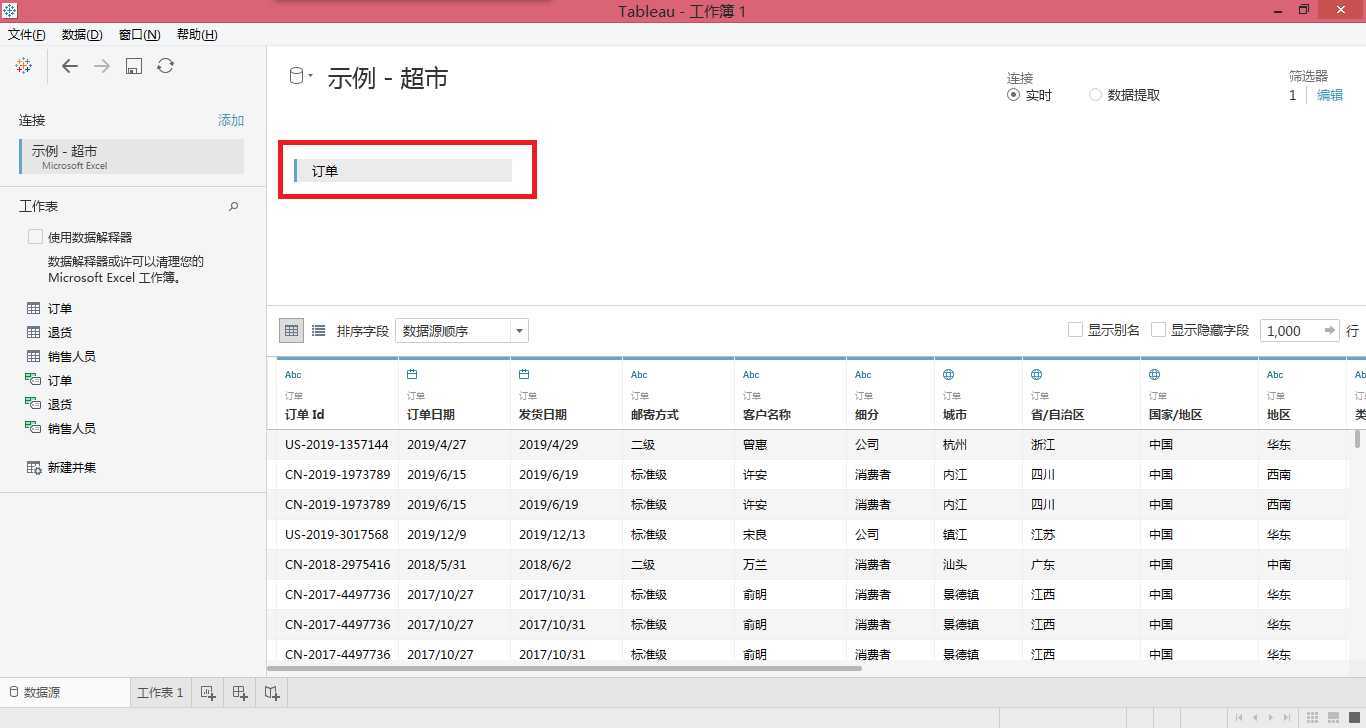Select the first 退货 sheet in list
The height and width of the screenshot is (728, 1366).
coord(60,332)
